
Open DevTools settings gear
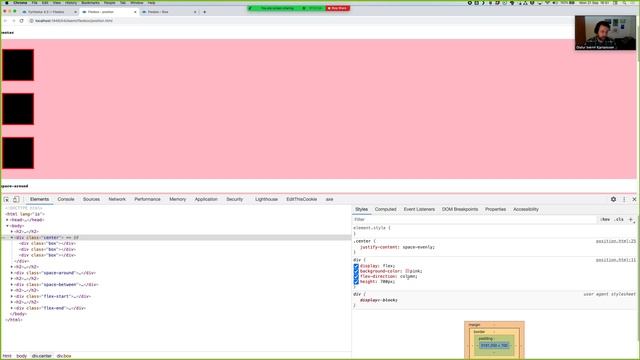(613, 199)
